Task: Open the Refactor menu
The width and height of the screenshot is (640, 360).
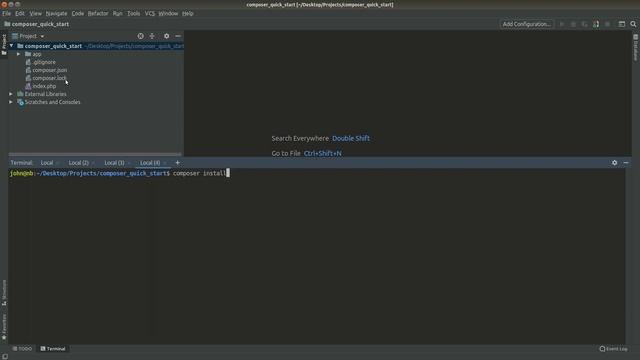Action: click(x=98, y=13)
